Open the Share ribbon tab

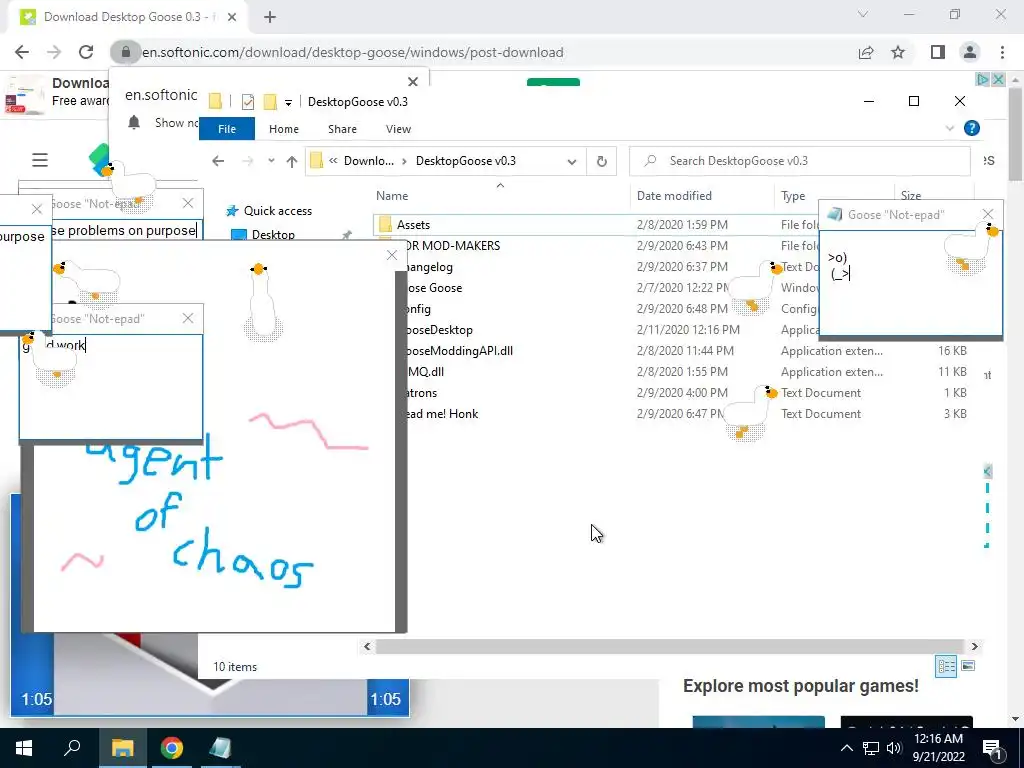(x=342, y=129)
